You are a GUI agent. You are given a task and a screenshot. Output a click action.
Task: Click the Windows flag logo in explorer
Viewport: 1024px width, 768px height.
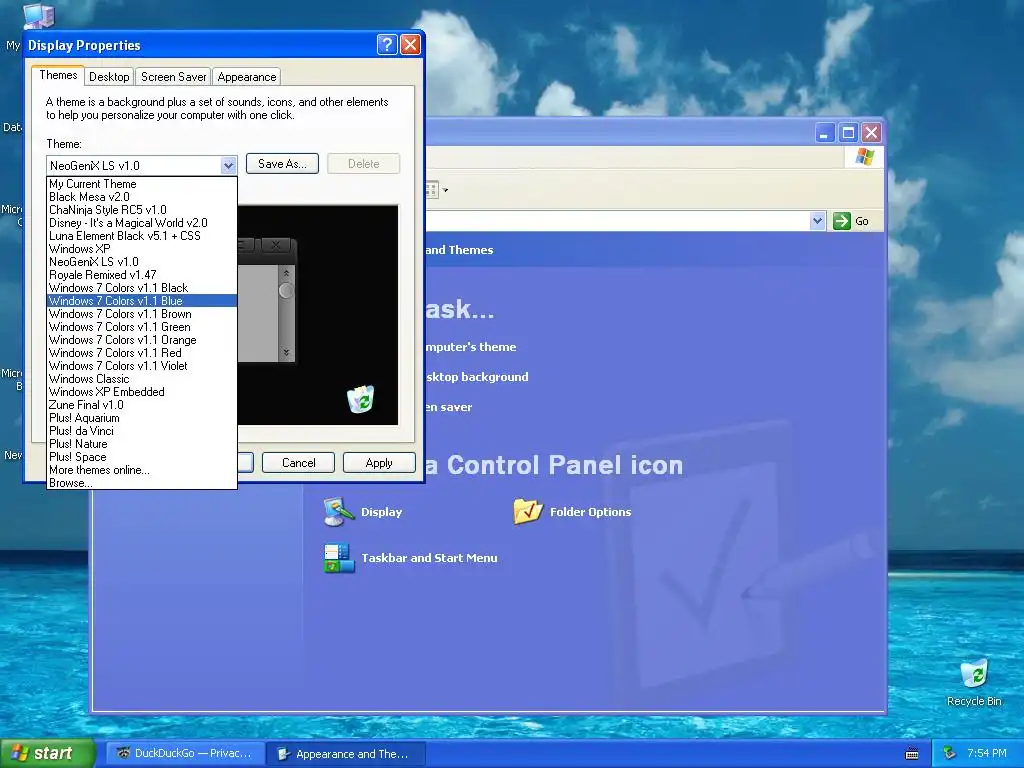(865, 157)
